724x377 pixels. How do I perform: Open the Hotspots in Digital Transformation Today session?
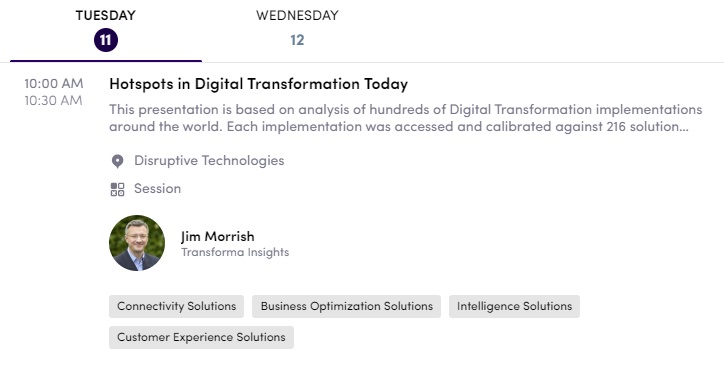pyautogui.click(x=259, y=84)
